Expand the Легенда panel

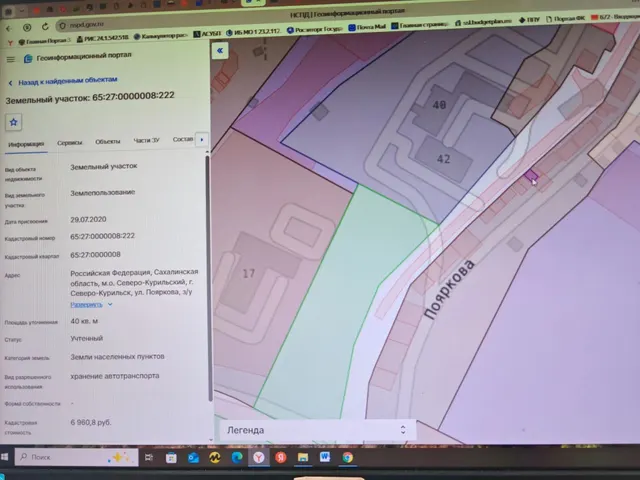point(402,429)
